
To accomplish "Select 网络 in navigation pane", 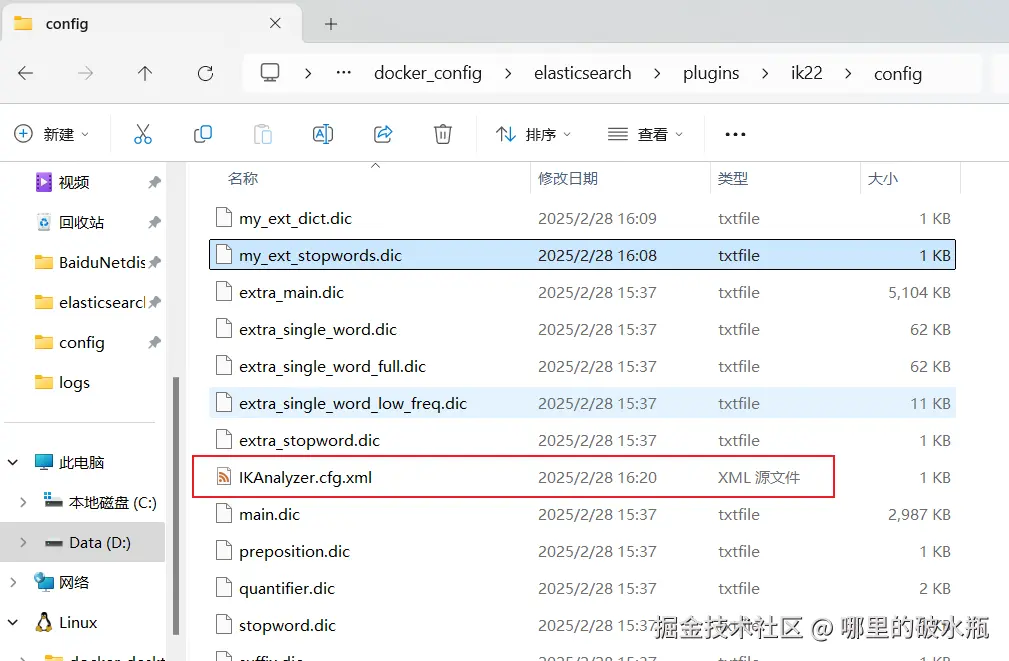I will (62, 582).
